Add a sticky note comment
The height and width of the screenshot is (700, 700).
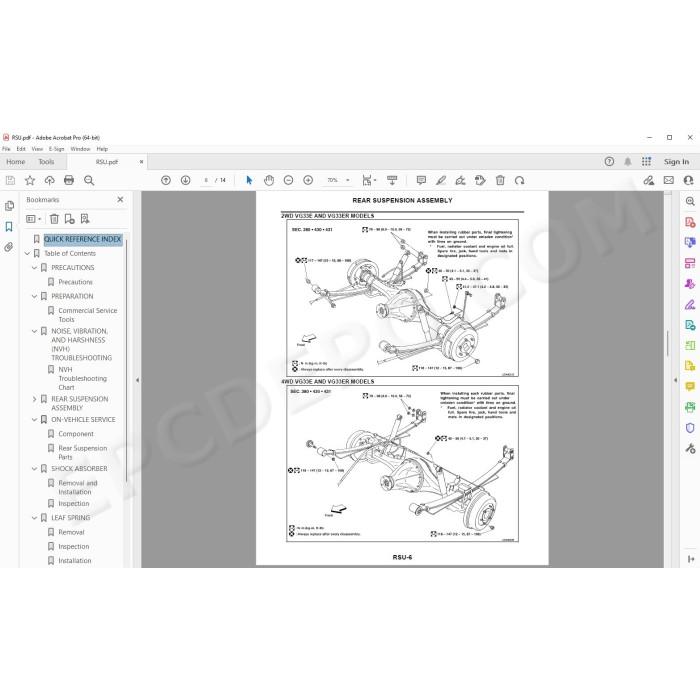click(421, 180)
